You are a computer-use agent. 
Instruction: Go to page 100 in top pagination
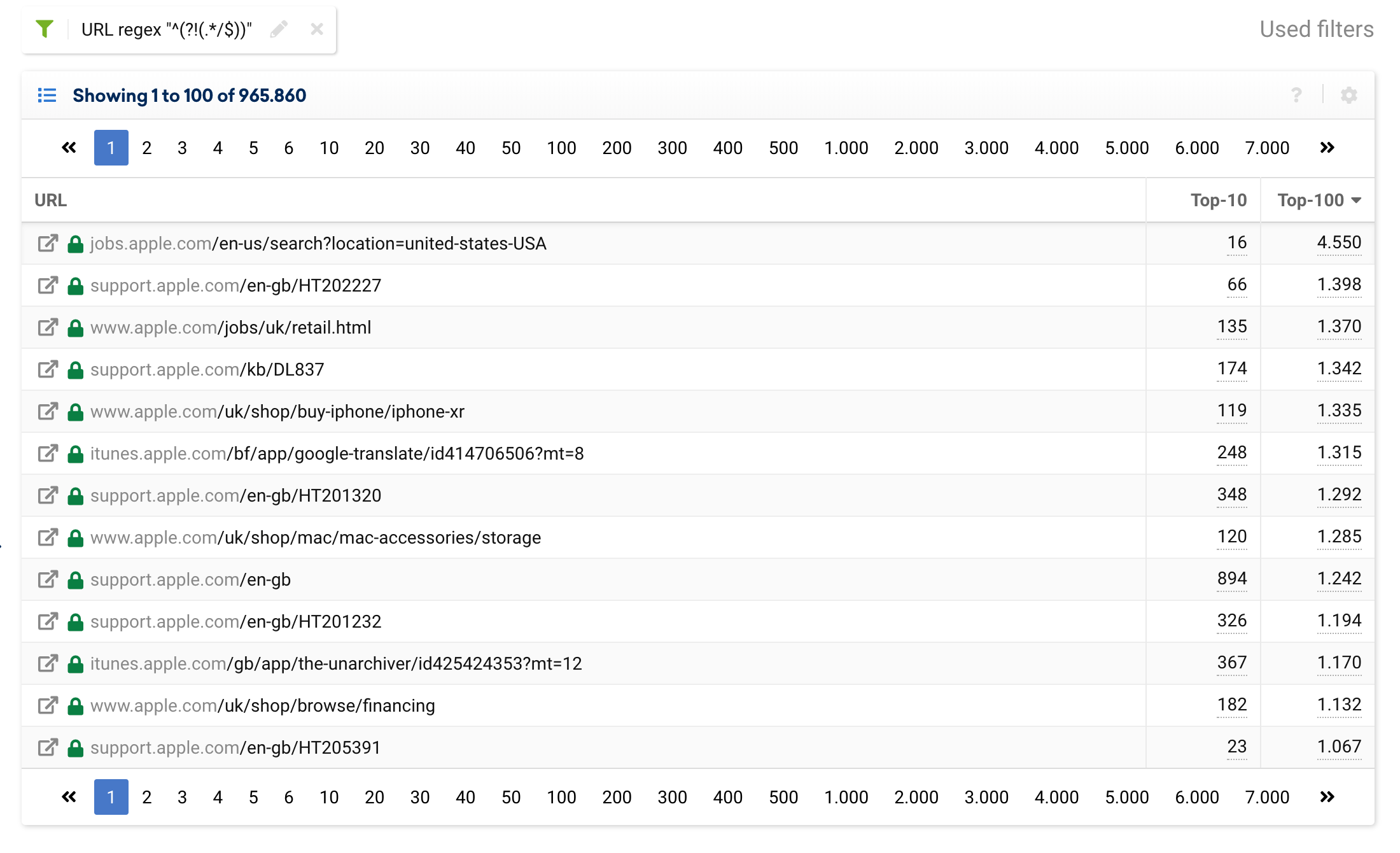click(561, 148)
